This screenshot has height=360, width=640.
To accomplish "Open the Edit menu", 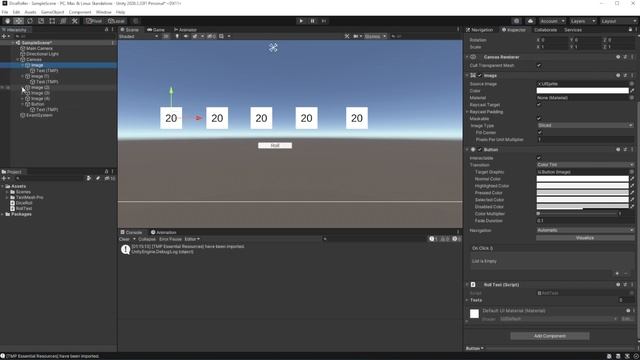I will [x=17, y=12].
